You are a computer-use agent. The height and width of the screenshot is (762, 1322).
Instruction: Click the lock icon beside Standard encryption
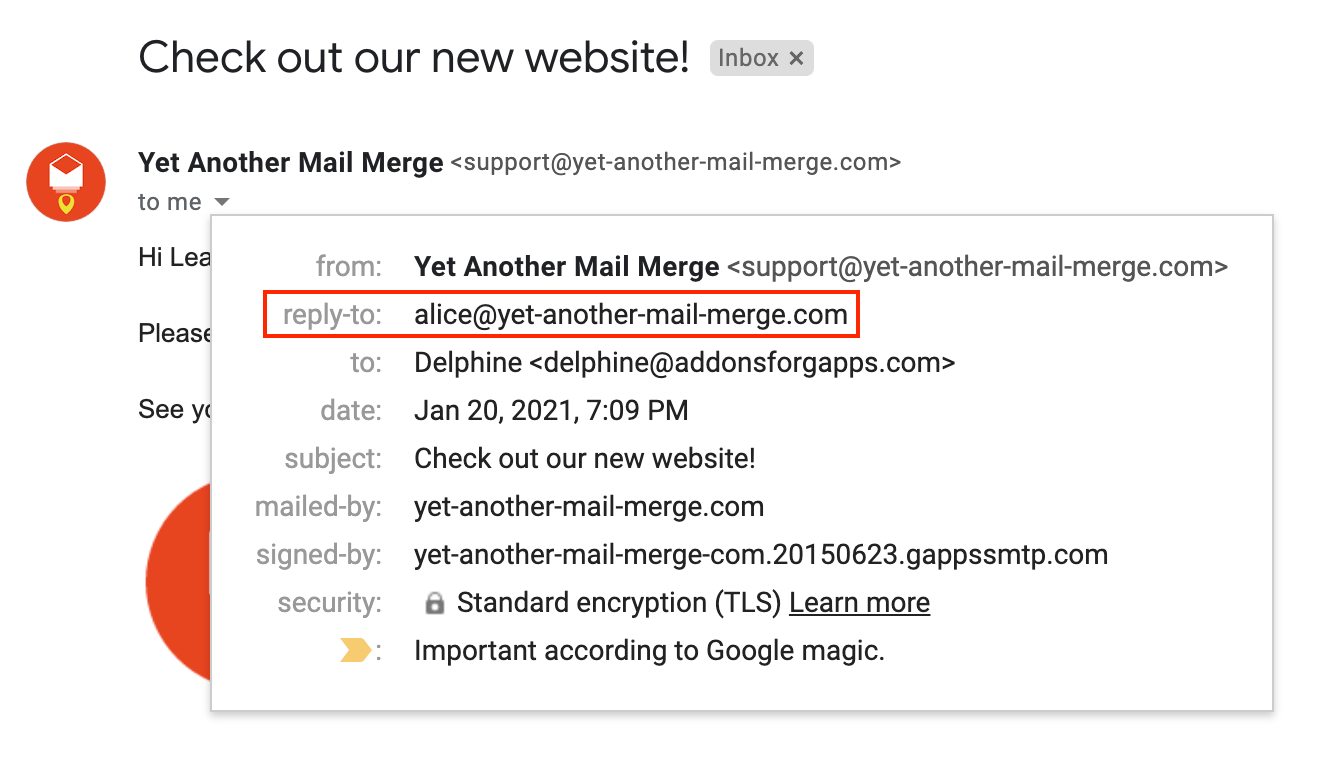tap(434, 604)
